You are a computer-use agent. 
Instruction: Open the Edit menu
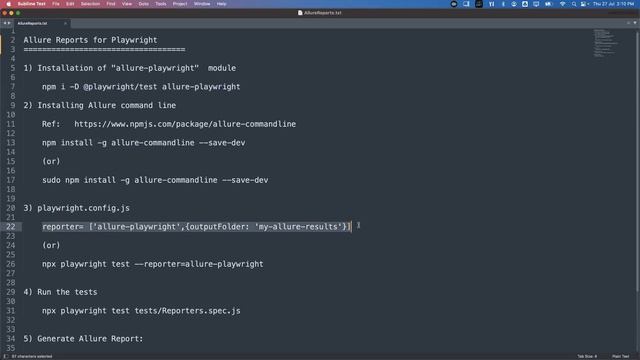70,4
